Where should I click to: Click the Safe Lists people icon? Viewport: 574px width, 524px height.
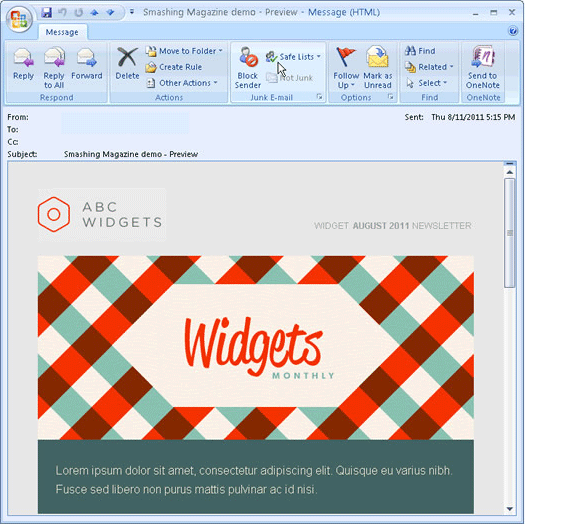click(271, 57)
